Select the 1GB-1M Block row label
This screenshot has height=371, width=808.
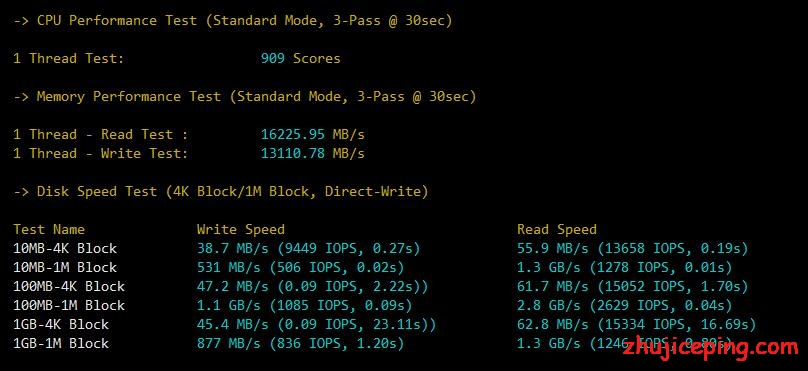click(61, 344)
